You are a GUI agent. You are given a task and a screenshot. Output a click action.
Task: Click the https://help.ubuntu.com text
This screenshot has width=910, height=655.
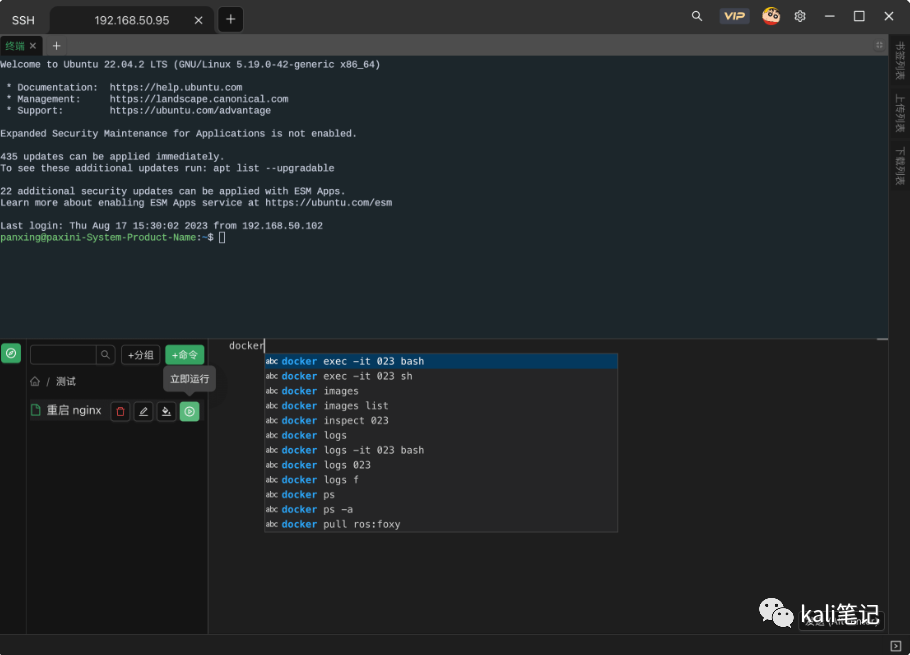[176, 88]
